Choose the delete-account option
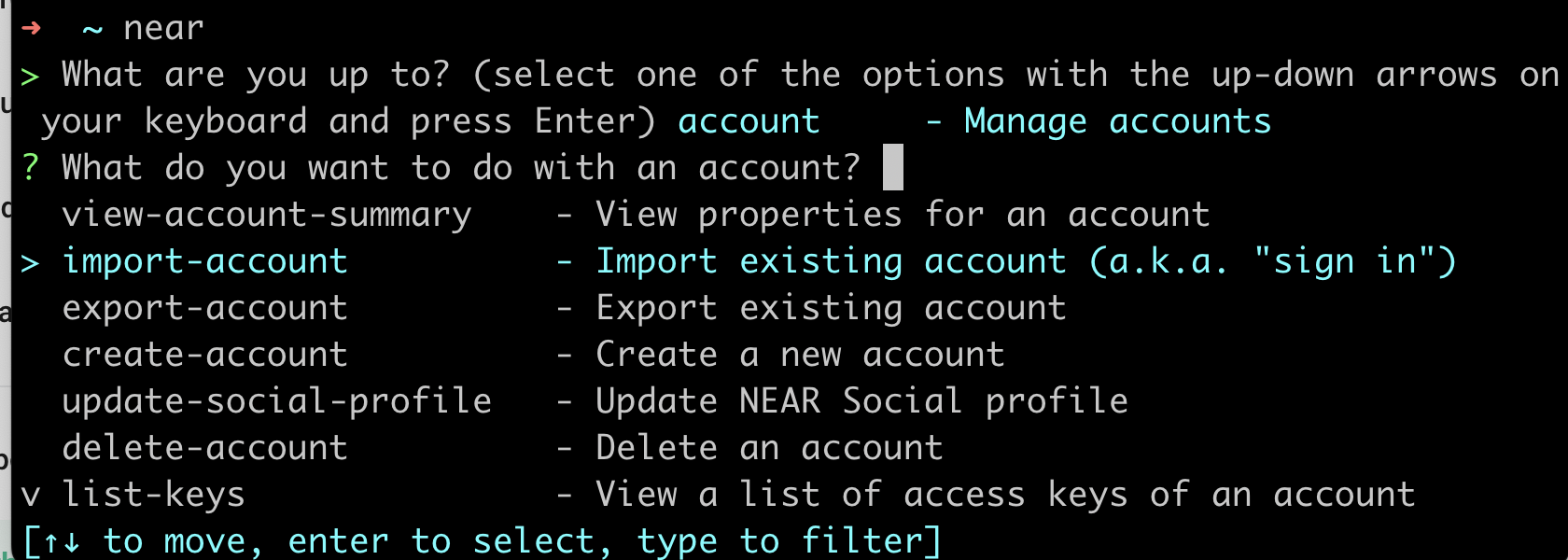 click(205, 448)
